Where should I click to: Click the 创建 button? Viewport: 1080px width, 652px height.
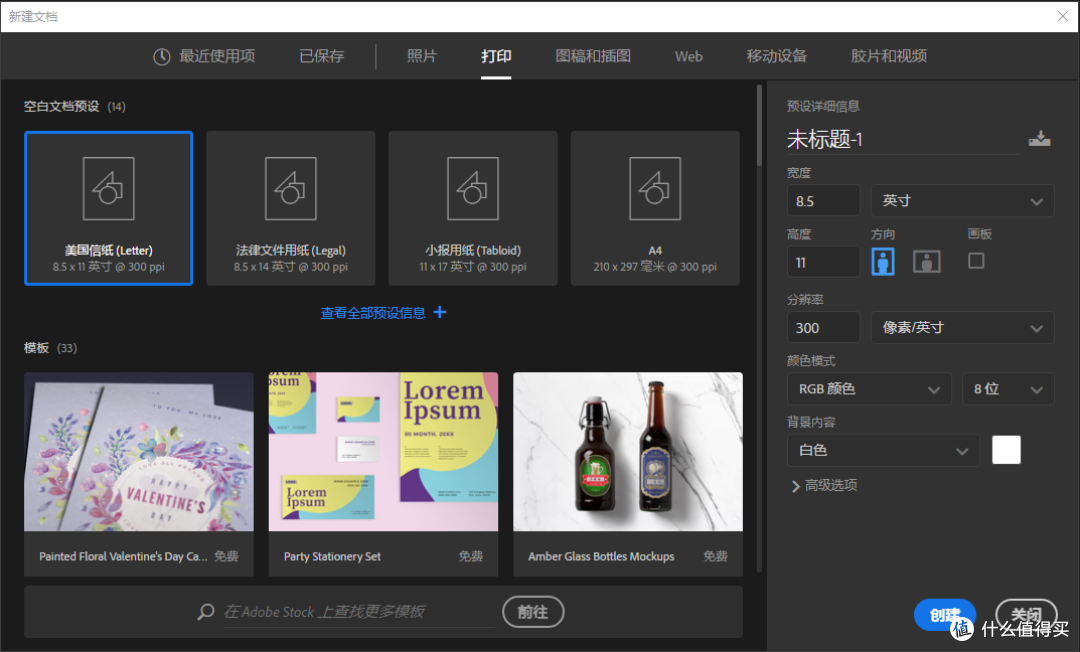[x=943, y=614]
